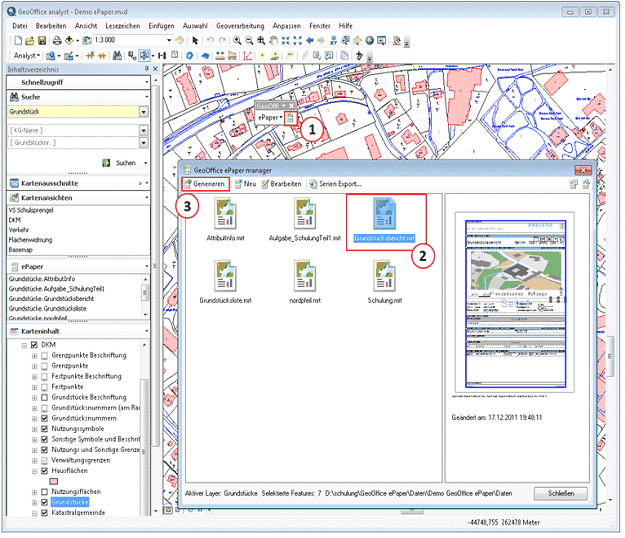Screen dimensions: 625x538
Task: Click the ePaper manager icon in floating toolbar
Action: 290,117
